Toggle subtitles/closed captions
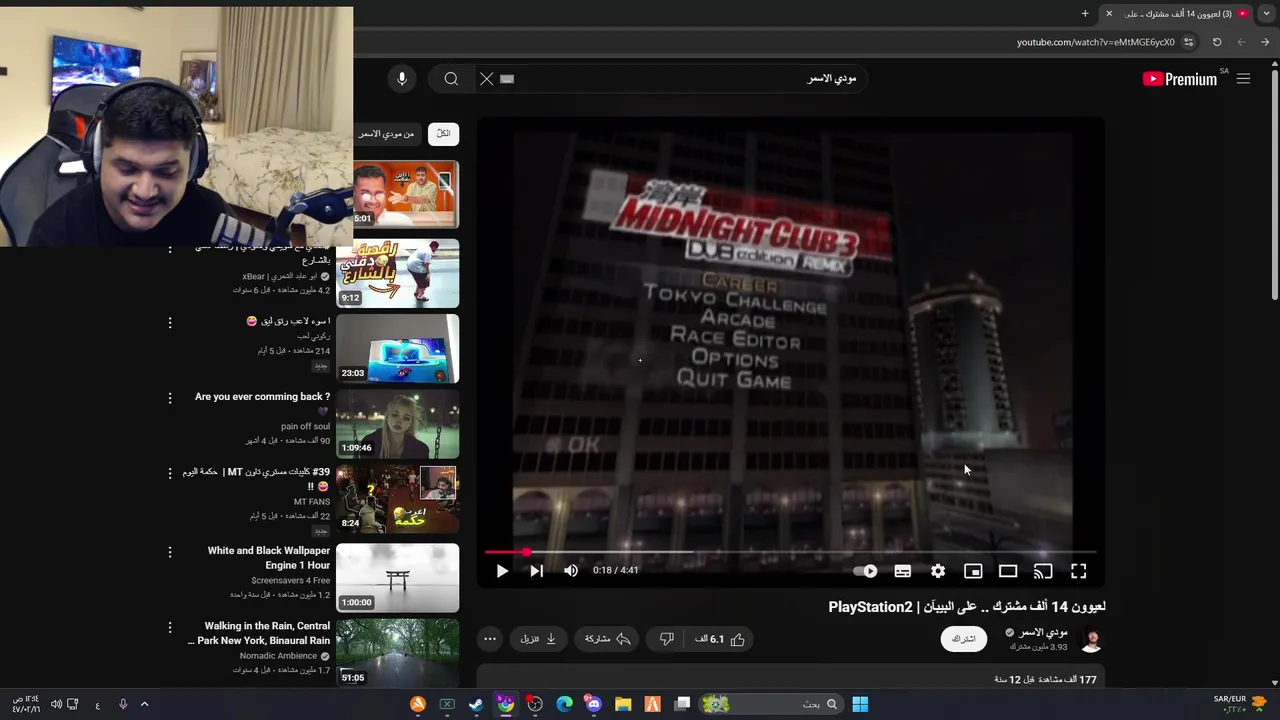Image resolution: width=1280 pixels, height=720 pixels. point(903,571)
